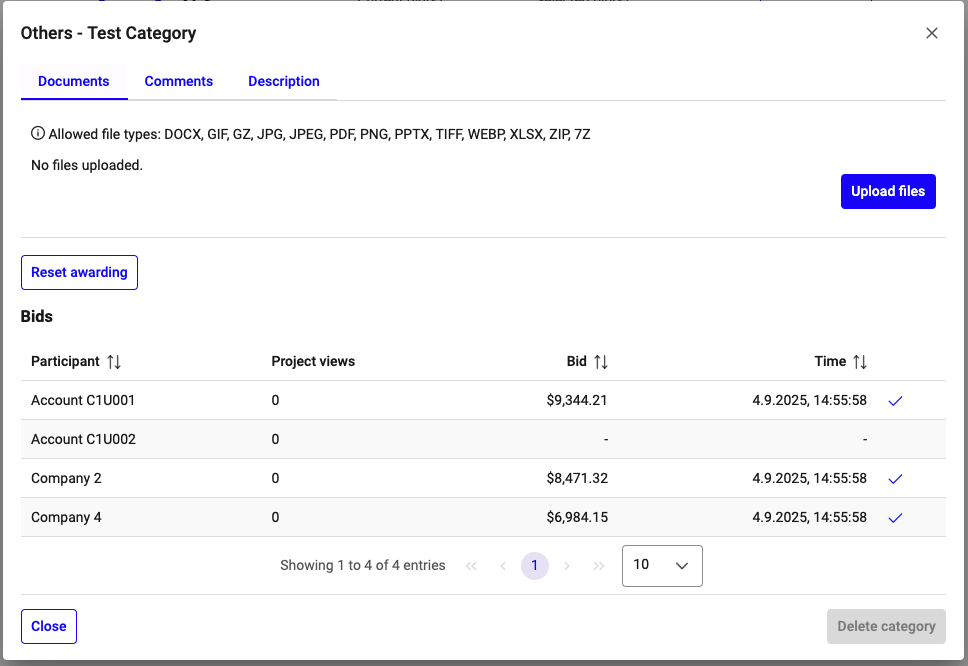Select the Documents tab

74,81
